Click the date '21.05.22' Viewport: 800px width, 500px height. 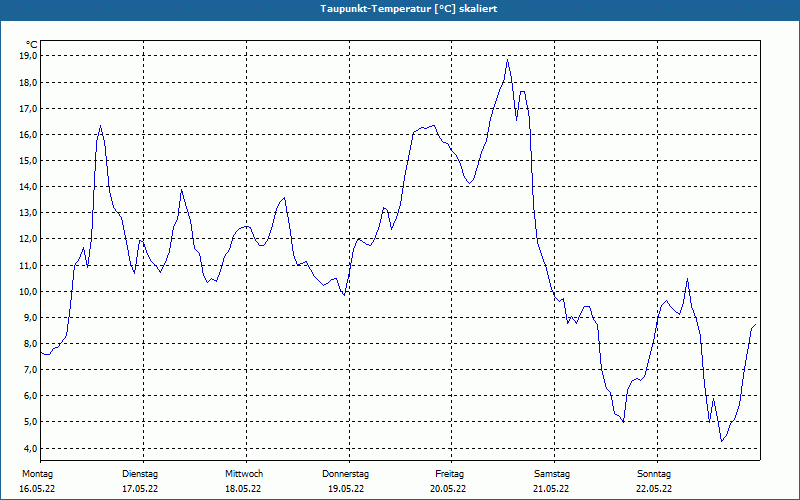(x=551, y=489)
